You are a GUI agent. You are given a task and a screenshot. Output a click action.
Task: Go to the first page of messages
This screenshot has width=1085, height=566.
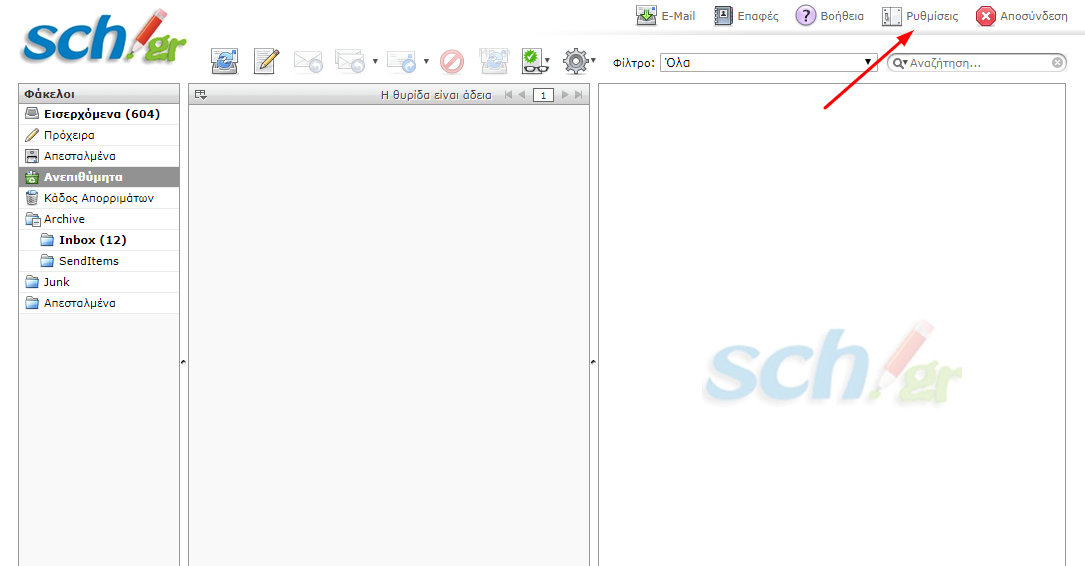509,95
